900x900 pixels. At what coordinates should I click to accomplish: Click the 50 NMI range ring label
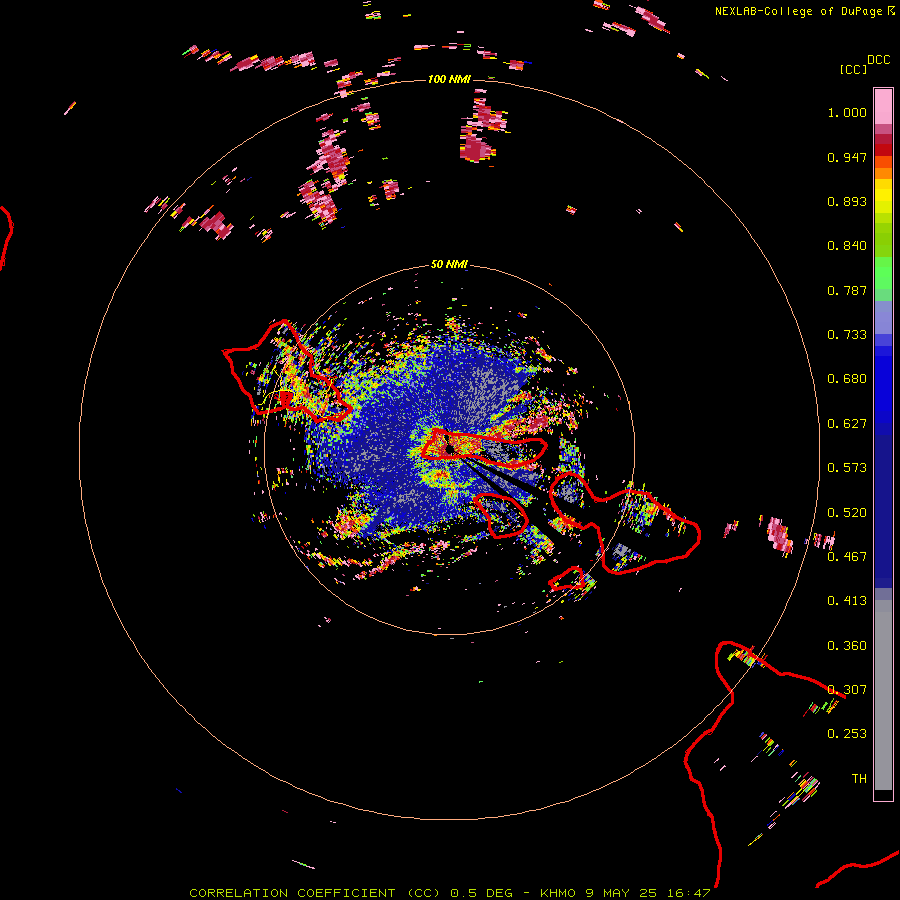click(x=449, y=265)
